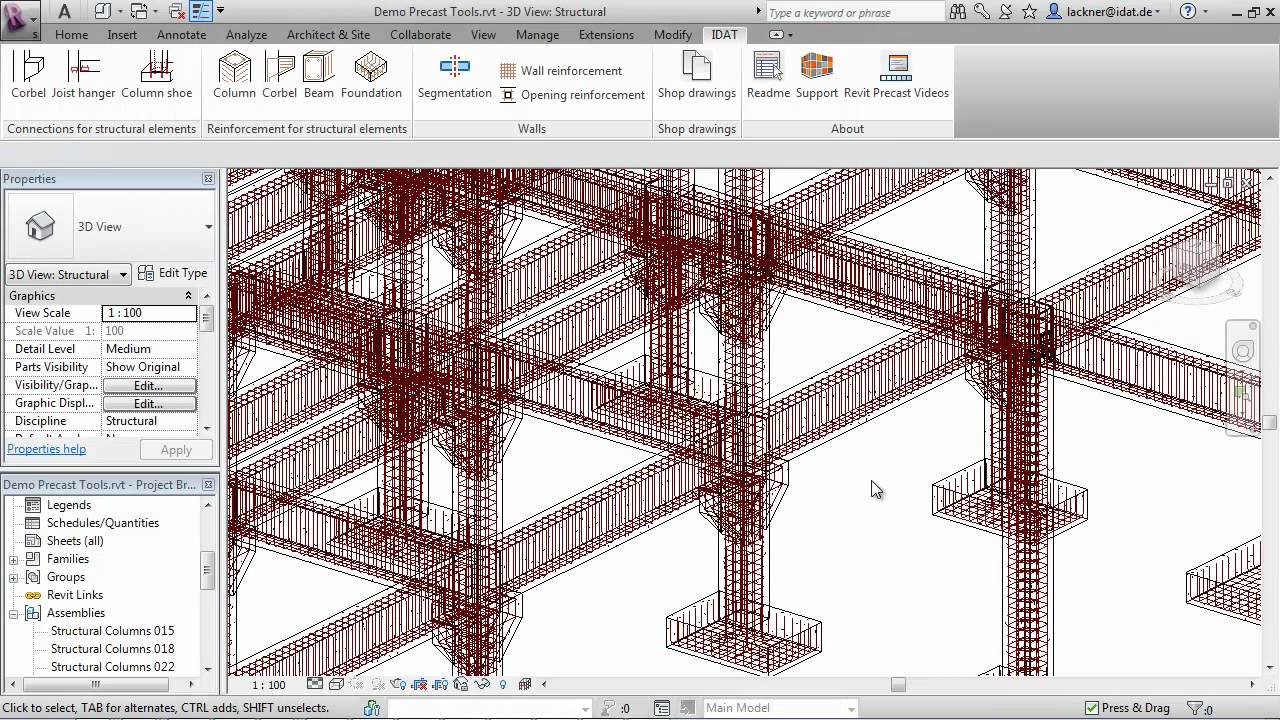Image resolution: width=1280 pixels, height=720 pixels.
Task: Click binoculars search icon
Action: point(958,12)
